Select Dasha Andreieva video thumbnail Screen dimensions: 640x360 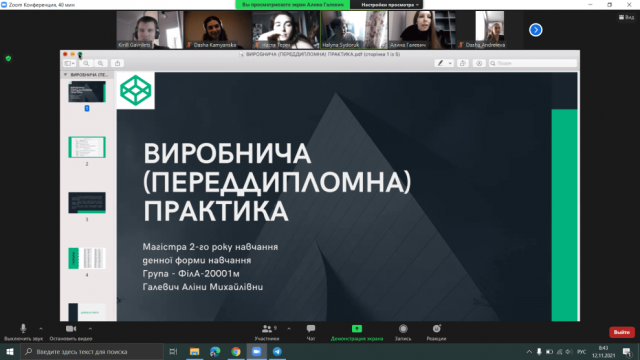coord(490,30)
